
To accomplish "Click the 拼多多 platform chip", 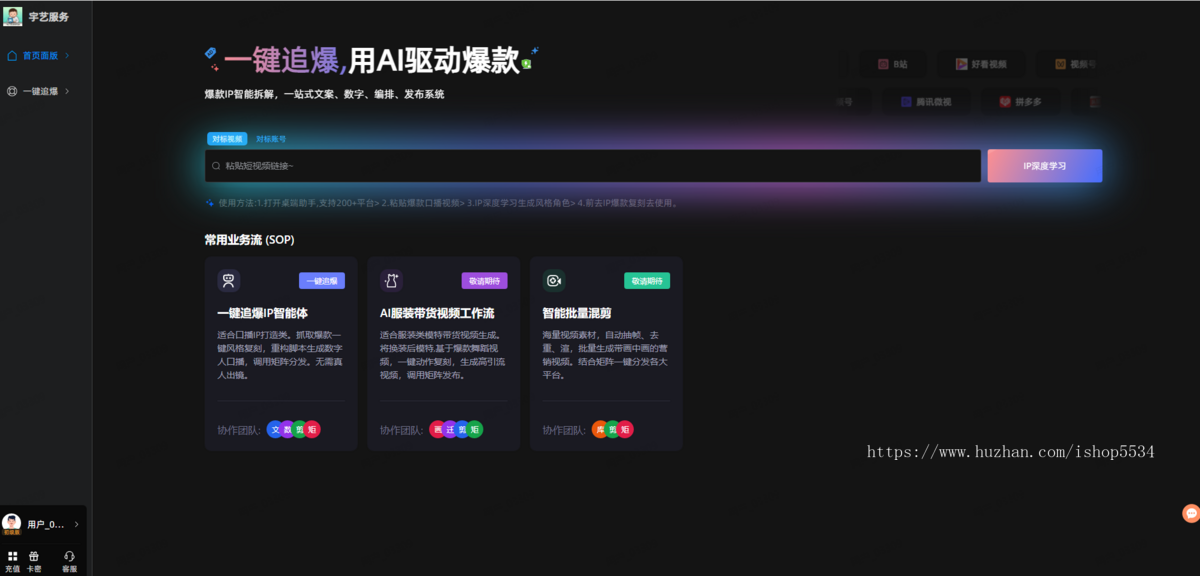I will tap(1022, 102).
